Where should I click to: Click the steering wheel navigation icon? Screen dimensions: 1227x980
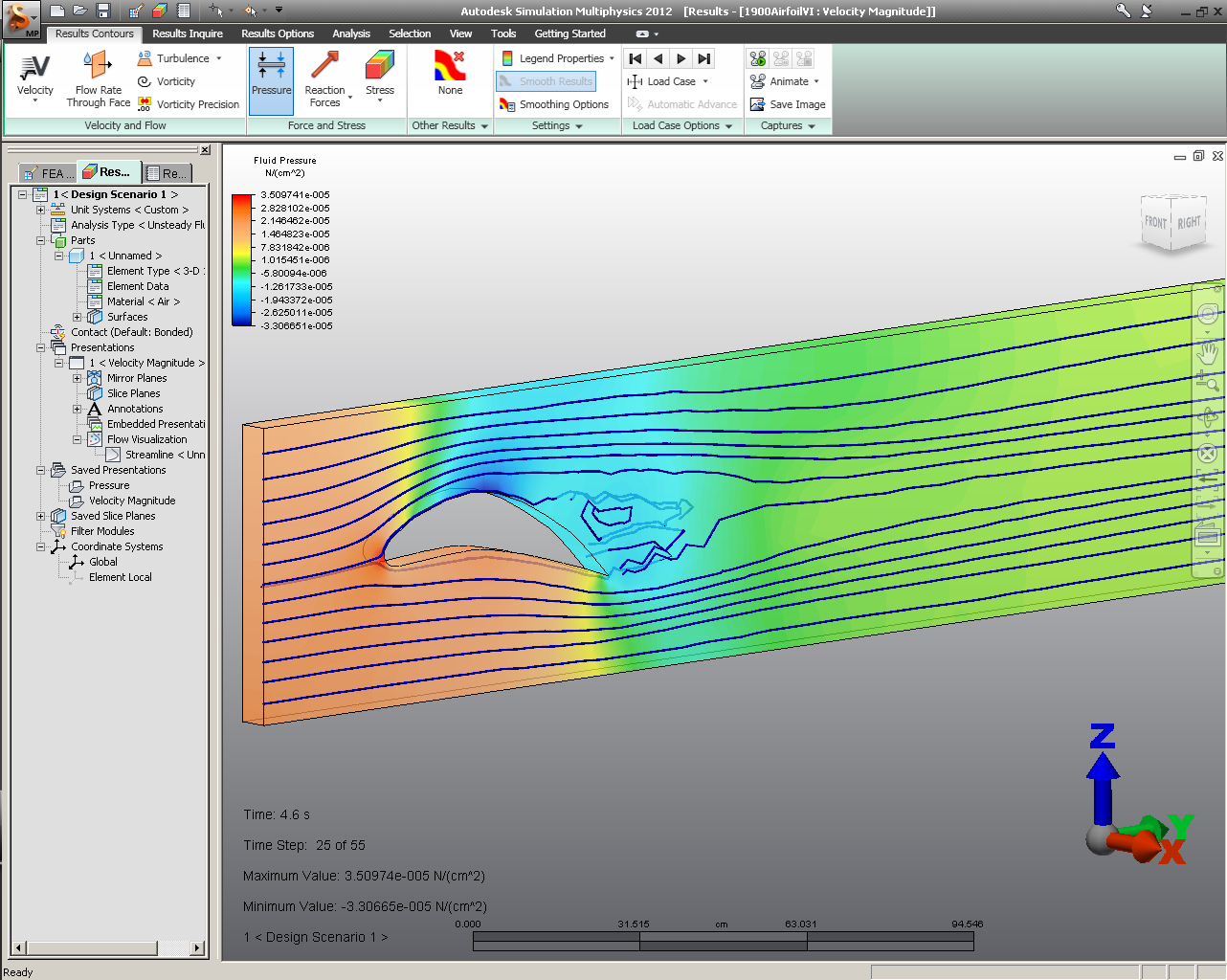(x=1208, y=315)
